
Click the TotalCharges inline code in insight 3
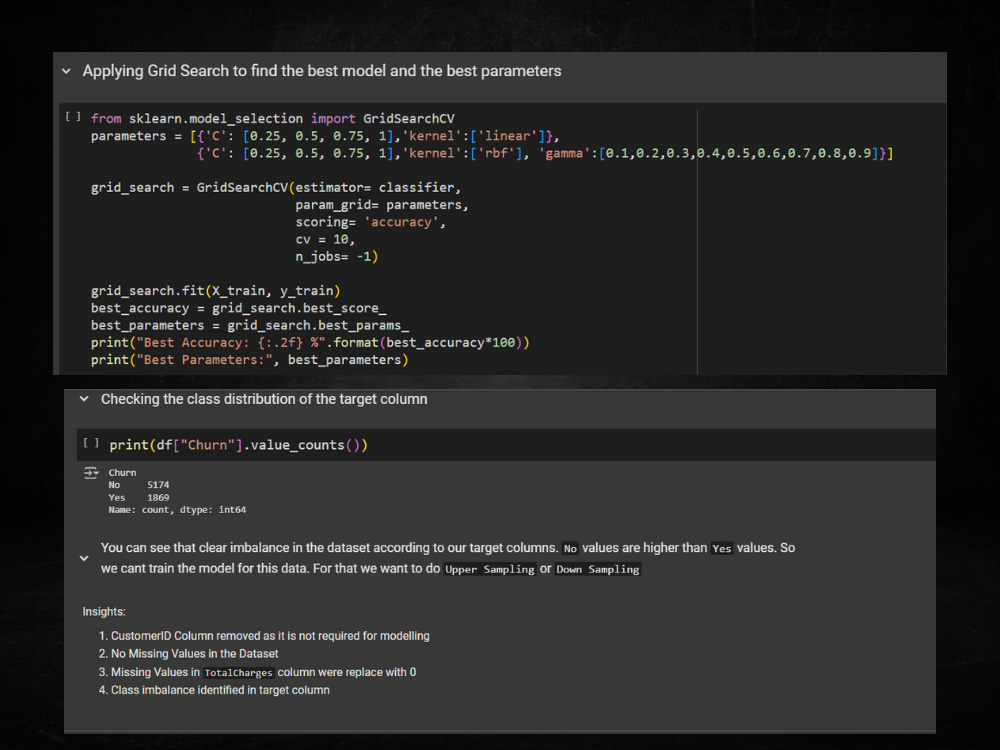coord(239,672)
